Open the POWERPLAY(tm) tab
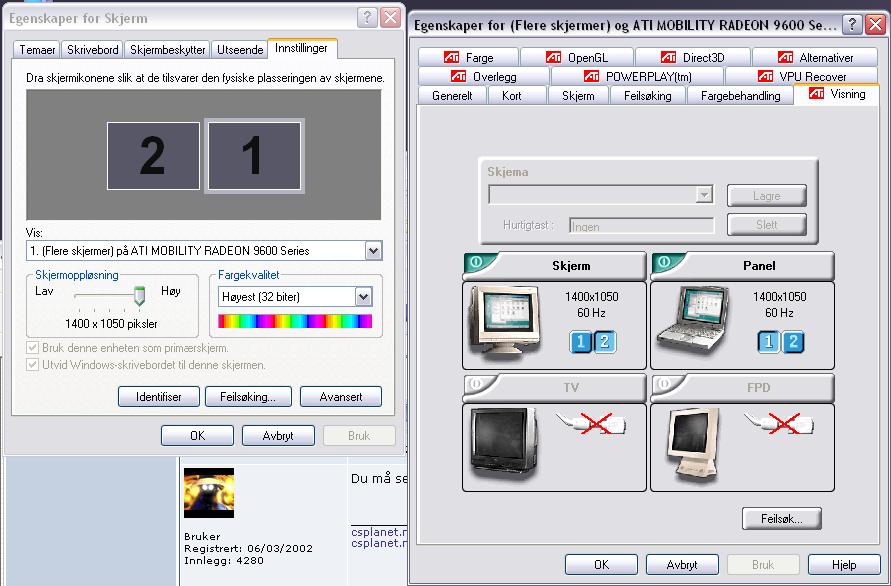 (637, 76)
